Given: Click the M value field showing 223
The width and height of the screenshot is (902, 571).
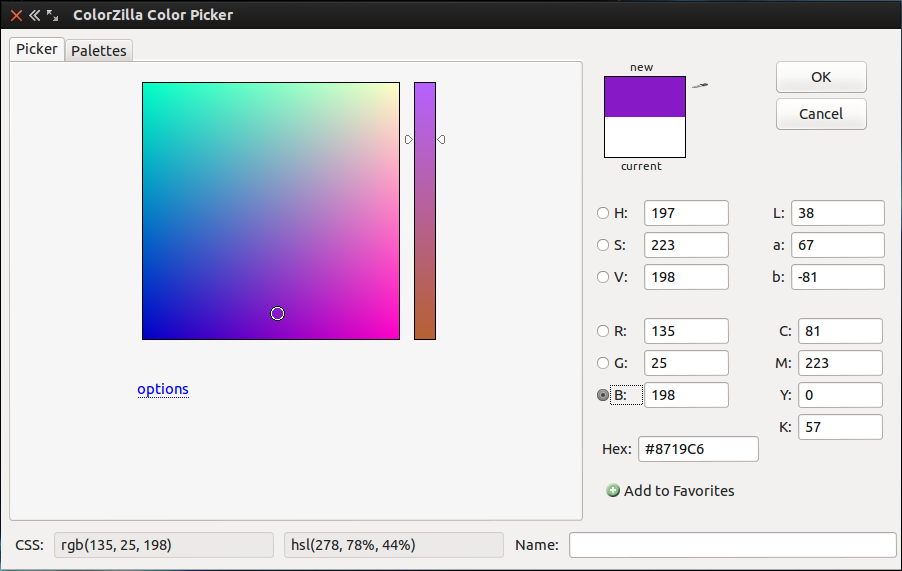Looking at the screenshot, I should coord(840,363).
